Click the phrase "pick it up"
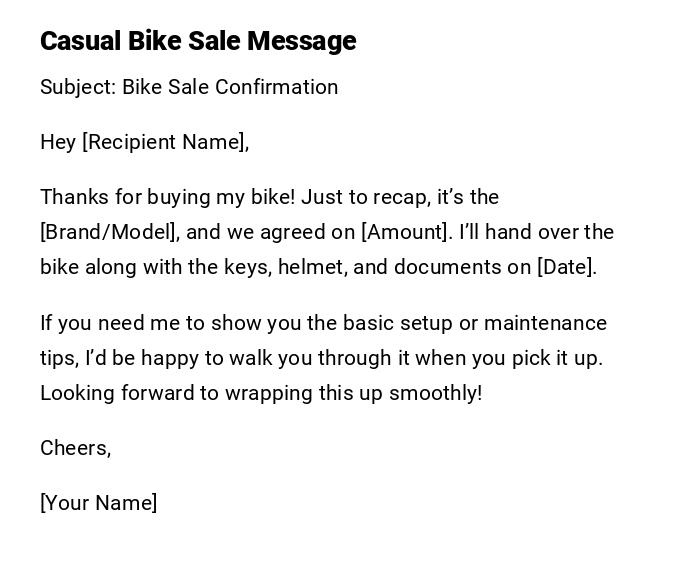700x566 pixels. pyautogui.click(x=556, y=358)
